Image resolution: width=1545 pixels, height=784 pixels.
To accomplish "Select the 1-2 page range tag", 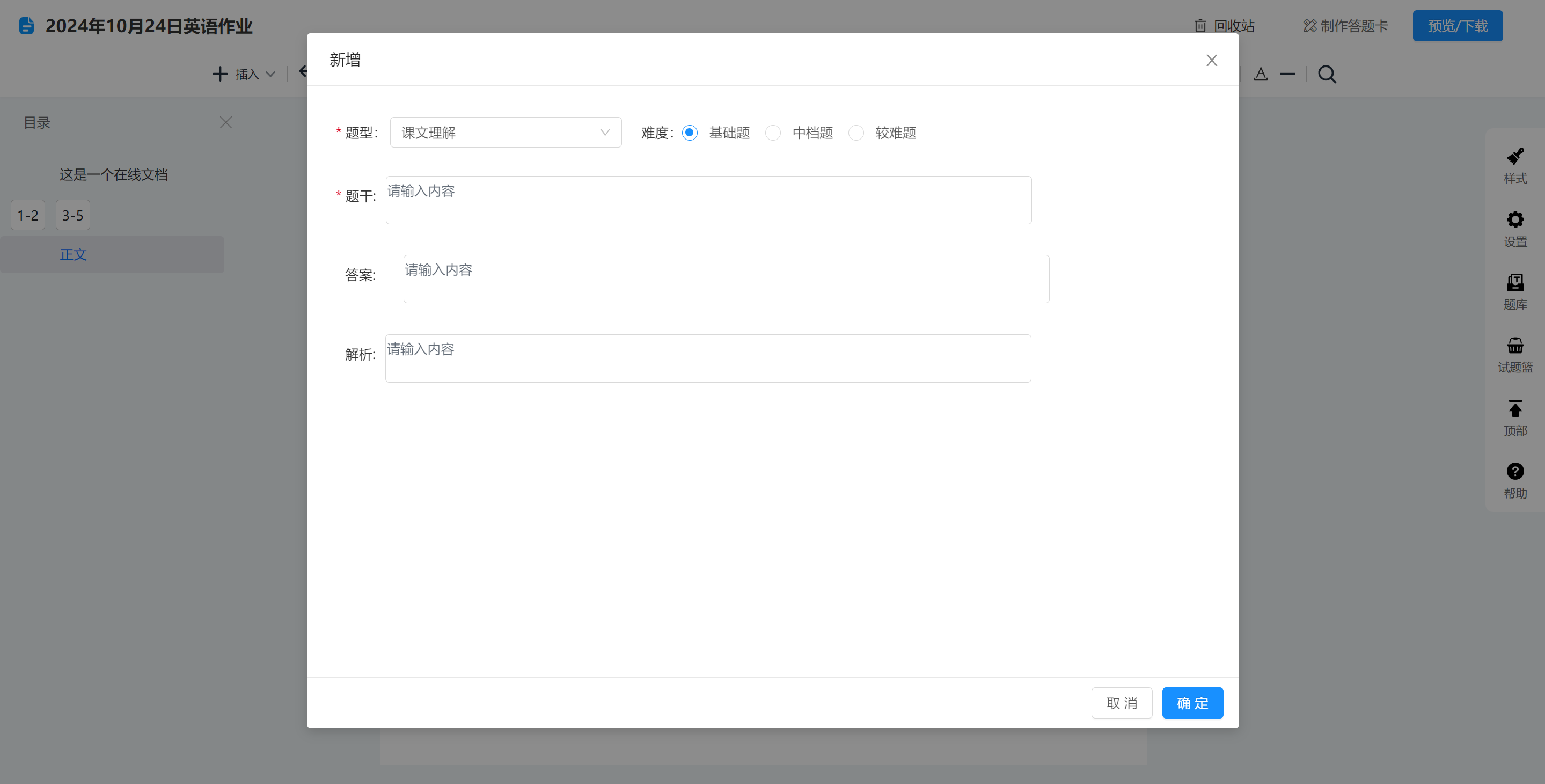I will tap(27, 215).
